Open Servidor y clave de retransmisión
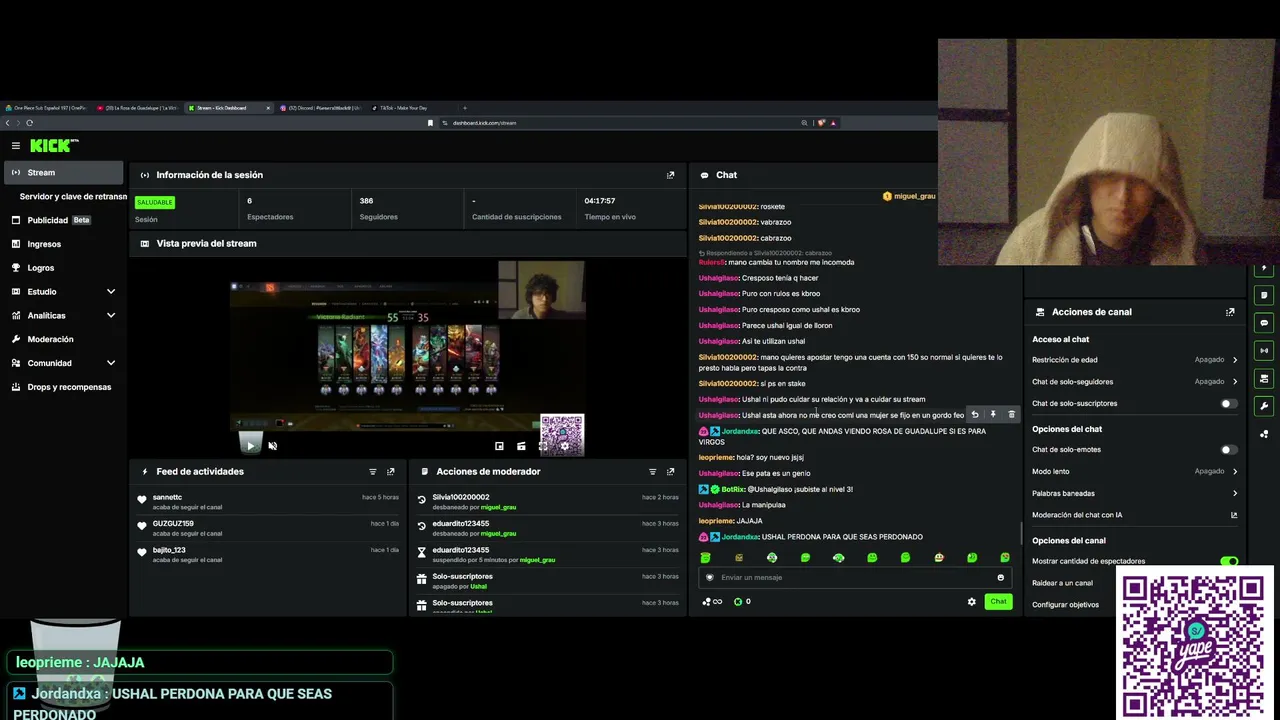This screenshot has height=720, width=1280. tap(73, 197)
